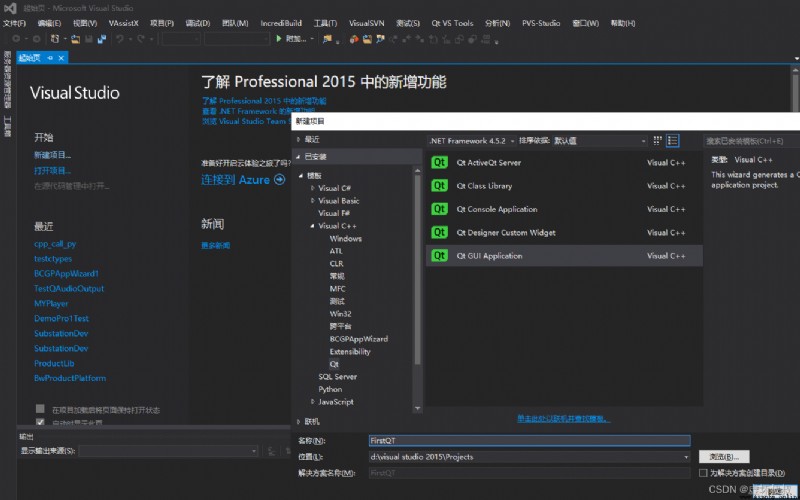
Task: Click the project name field containing FirstQT
Action: pyautogui.click(x=529, y=440)
